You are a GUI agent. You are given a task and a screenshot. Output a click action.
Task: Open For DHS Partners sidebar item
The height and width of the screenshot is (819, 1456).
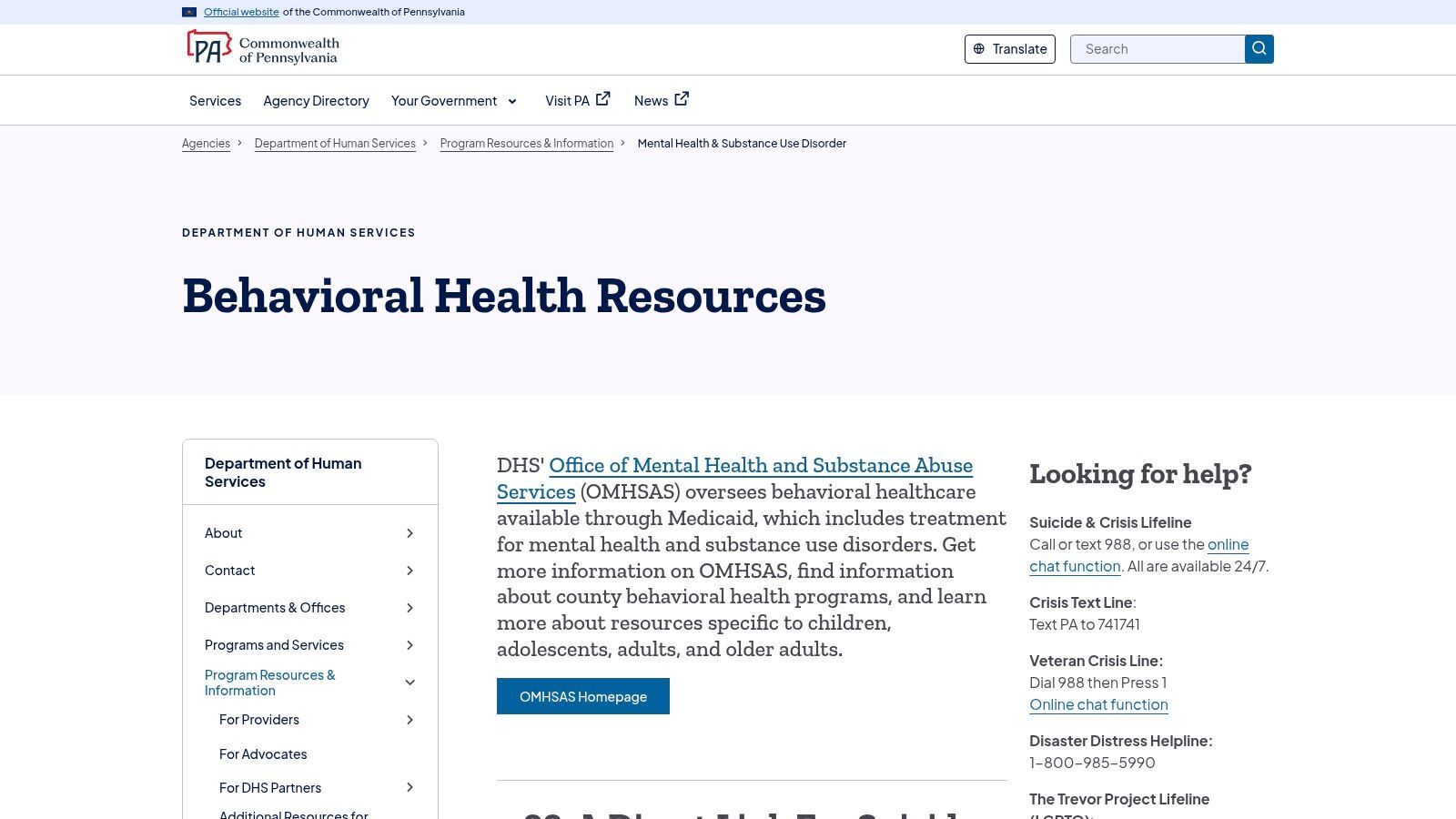(x=270, y=788)
